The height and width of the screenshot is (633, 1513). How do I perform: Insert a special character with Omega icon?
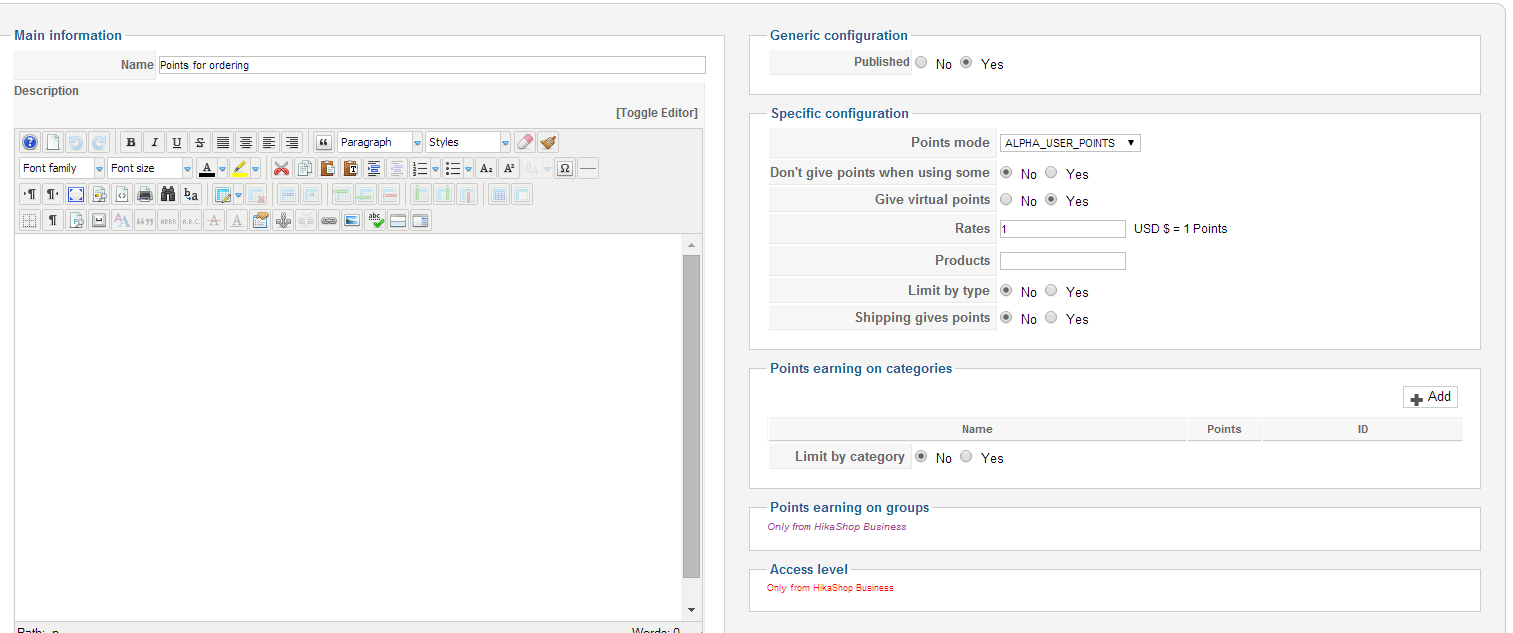pyautogui.click(x=565, y=168)
